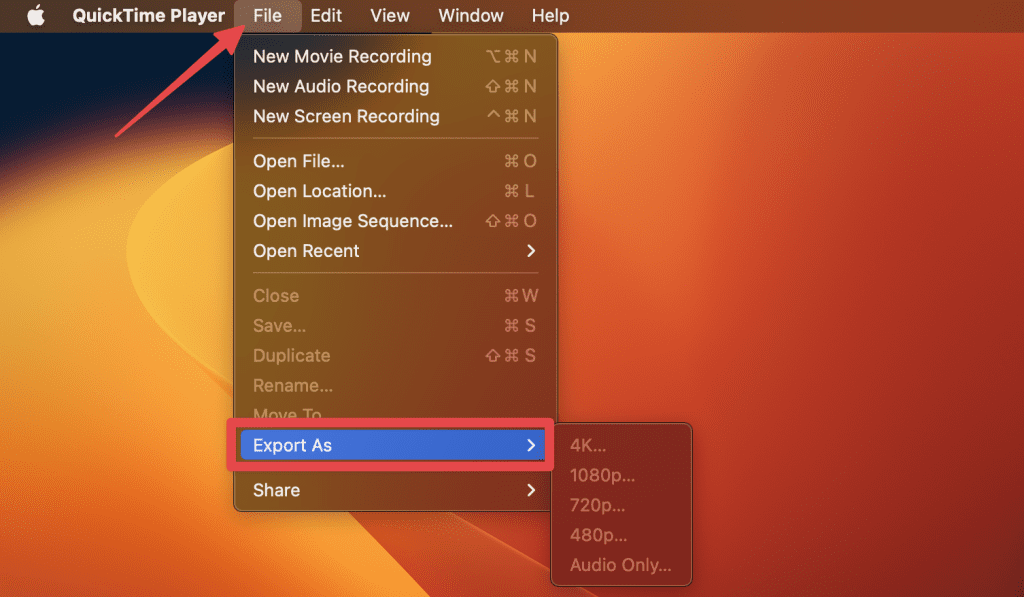Image resolution: width=1024 pixels, height=597 pixels.
Task: Open the View menu
Action: (x=390, y=15)
